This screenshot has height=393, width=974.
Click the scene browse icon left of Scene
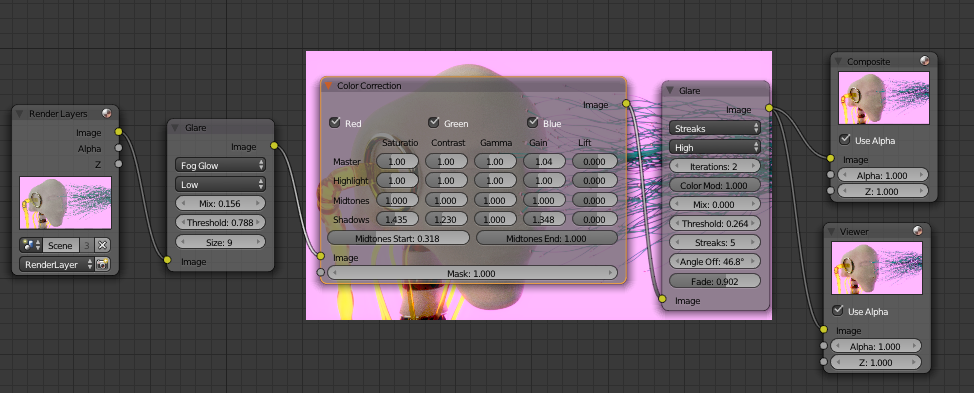pyautogui.click(x=30, y=245)
